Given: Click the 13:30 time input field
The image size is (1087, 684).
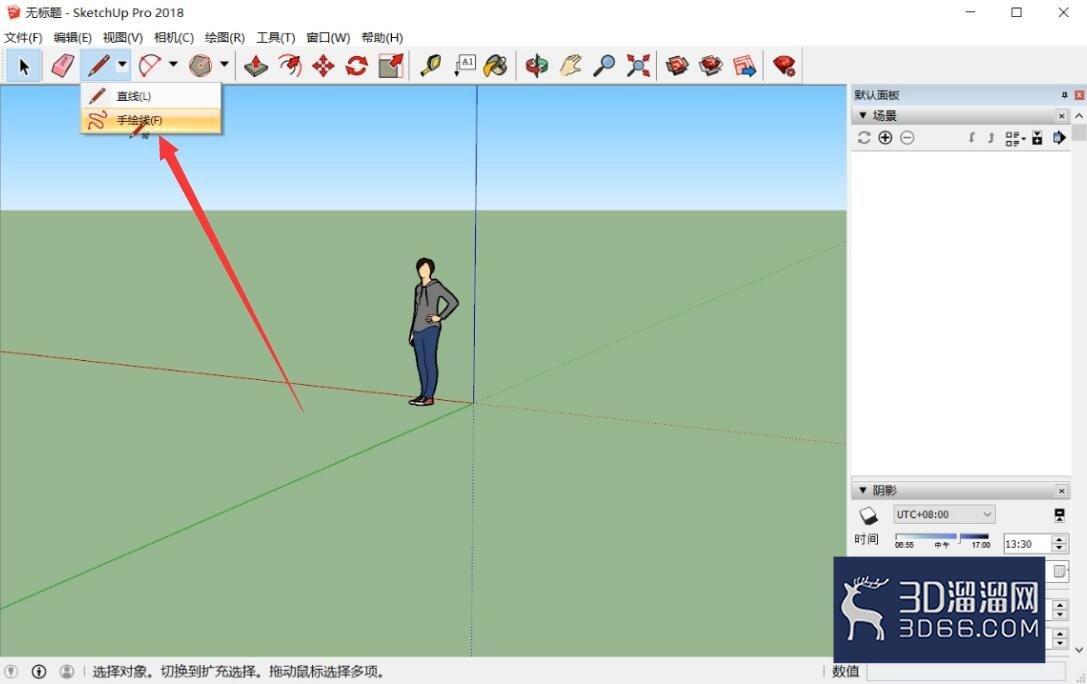Looking at the screenshot, I should 1027,544.
